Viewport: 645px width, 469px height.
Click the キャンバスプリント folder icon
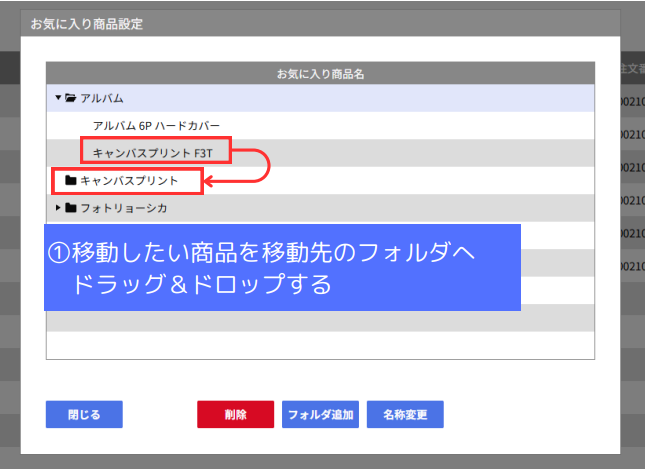pos(70,181)
